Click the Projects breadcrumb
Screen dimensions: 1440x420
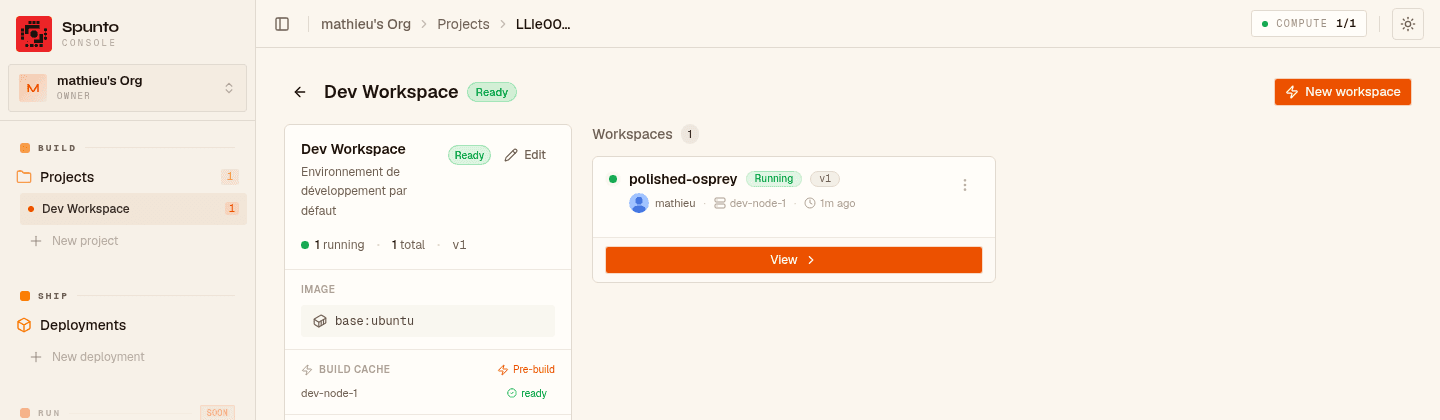pos(463,24)
